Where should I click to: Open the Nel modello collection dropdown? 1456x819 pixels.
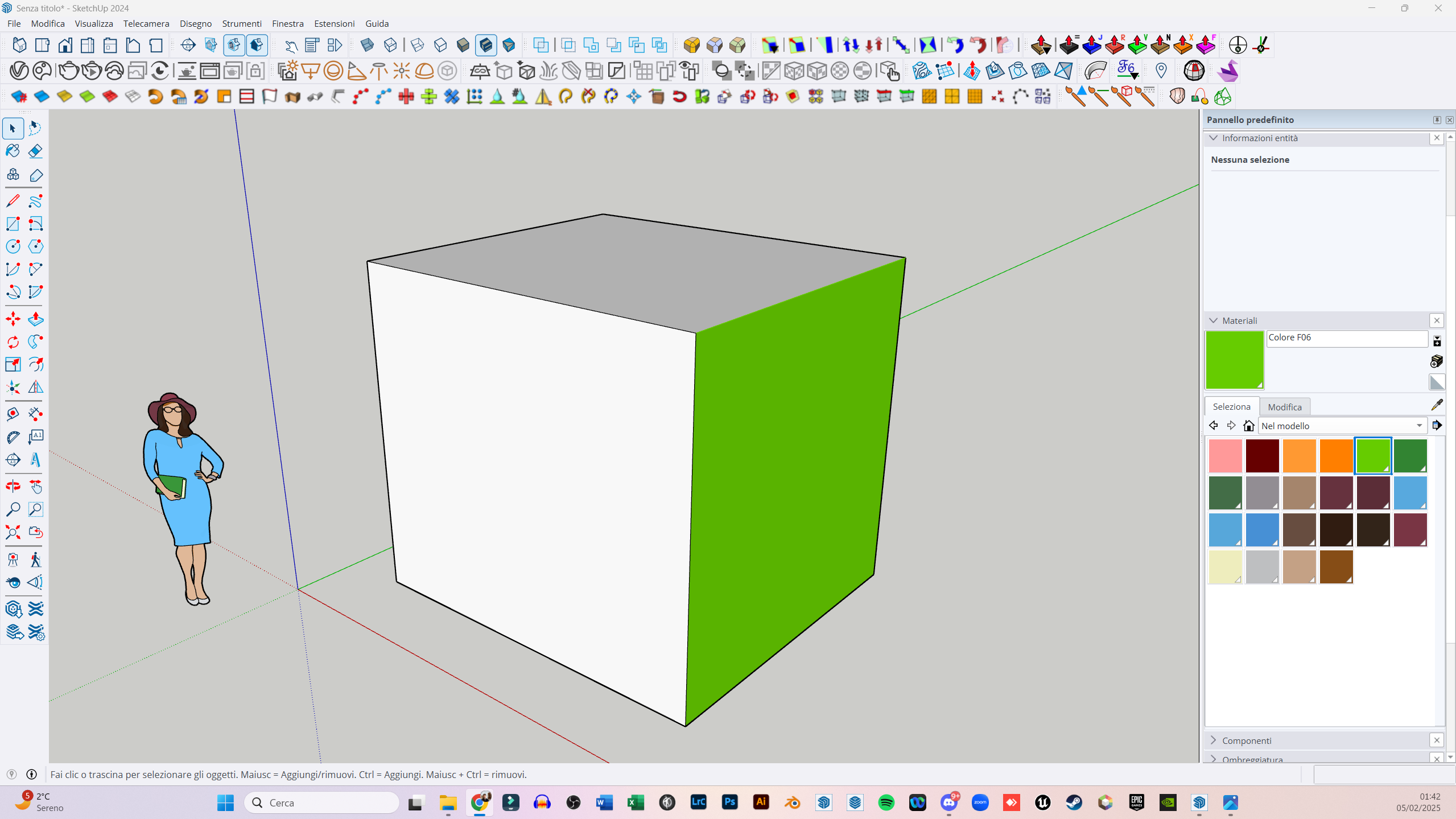pyautogui.click(x=1342, y=426)
